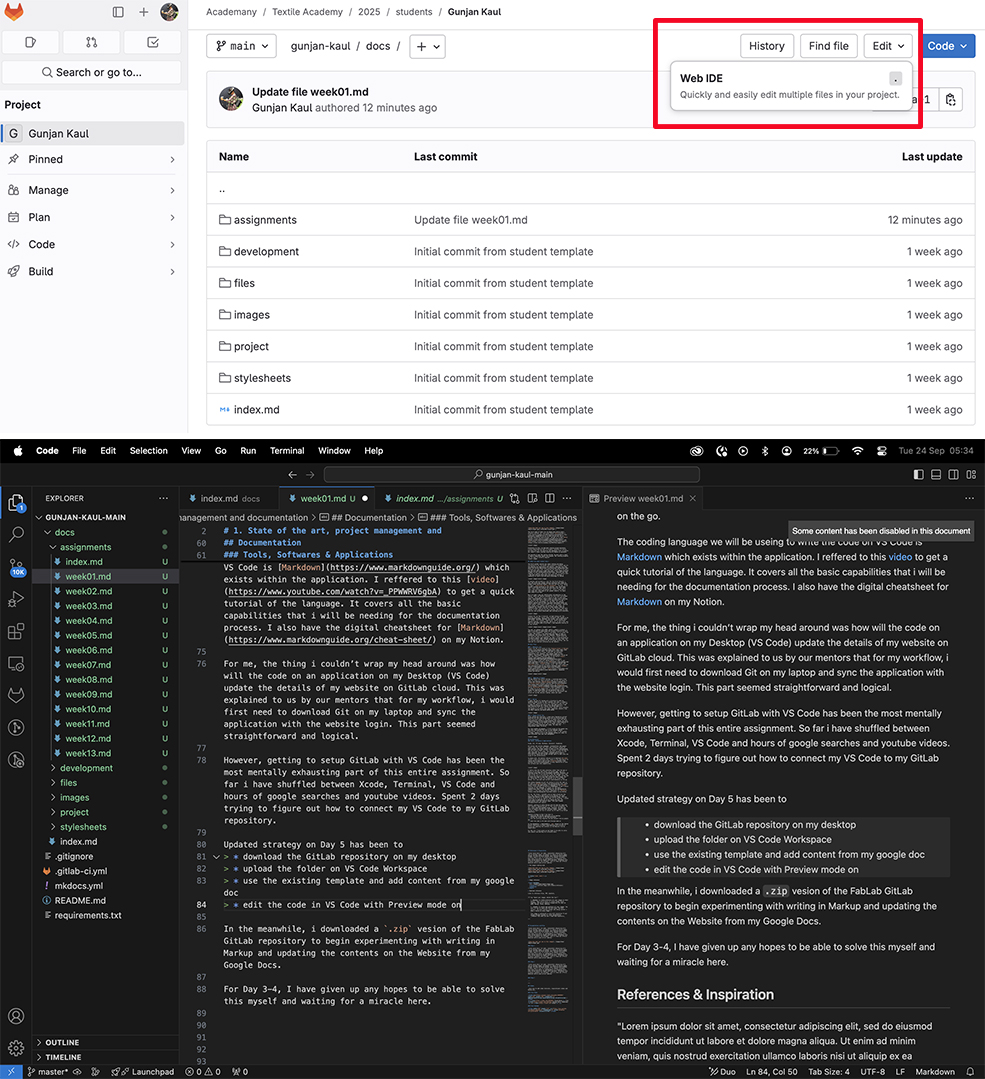Go forward arrow in VS Code title bar
The width and height of the screenshot is (985, 1079).
pos(310,475)
